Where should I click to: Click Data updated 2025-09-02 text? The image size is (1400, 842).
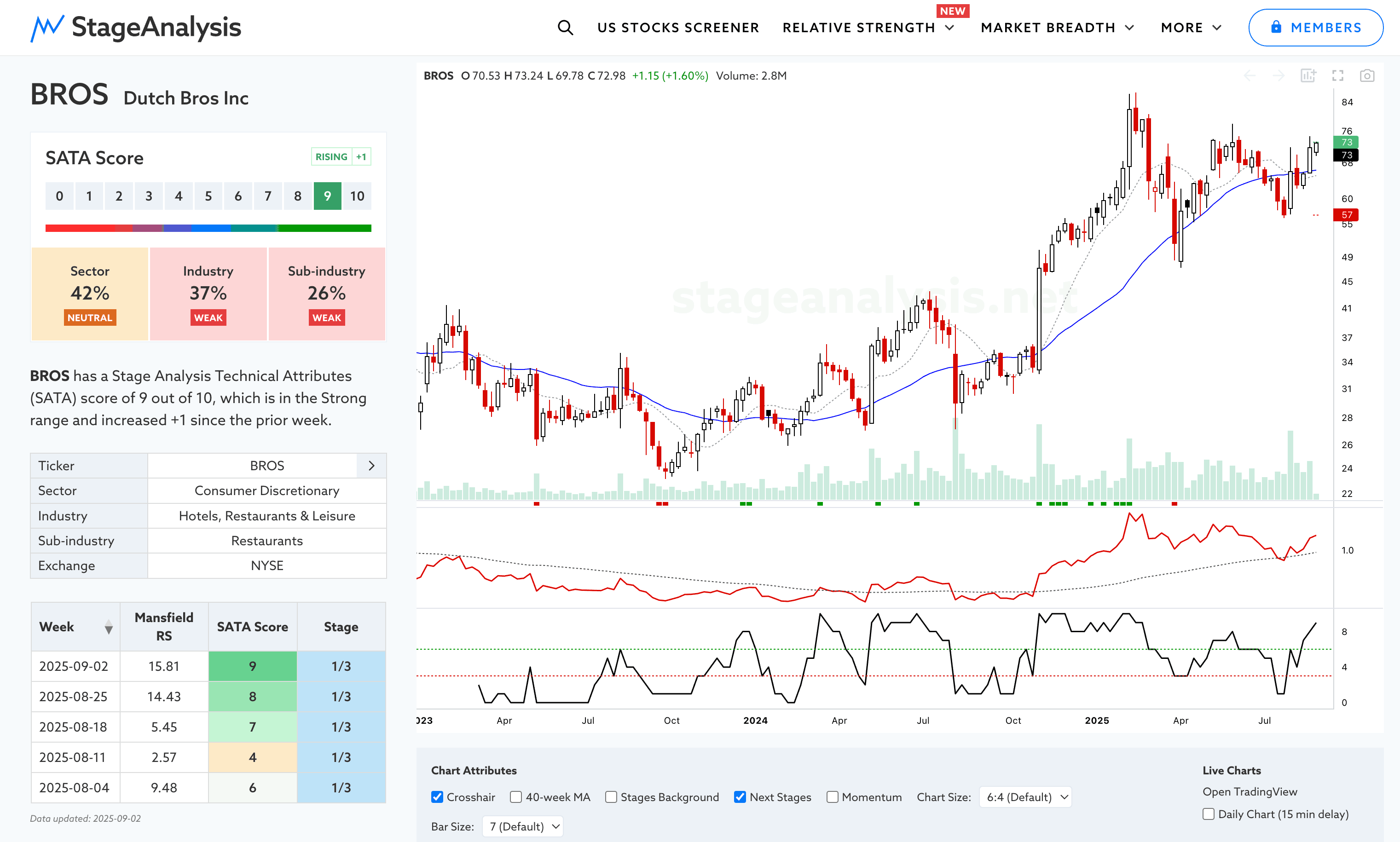click(85, 819)
